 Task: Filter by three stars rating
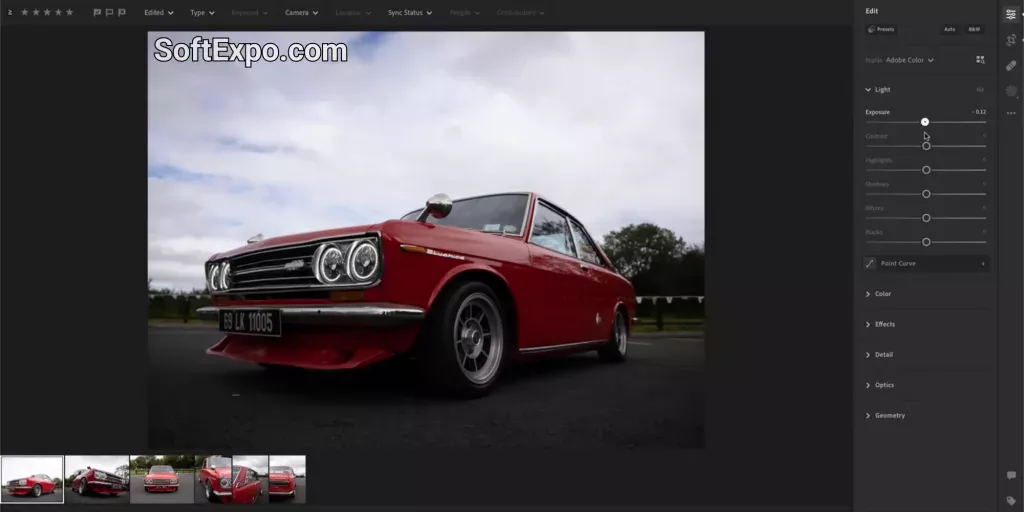point(47,12)
